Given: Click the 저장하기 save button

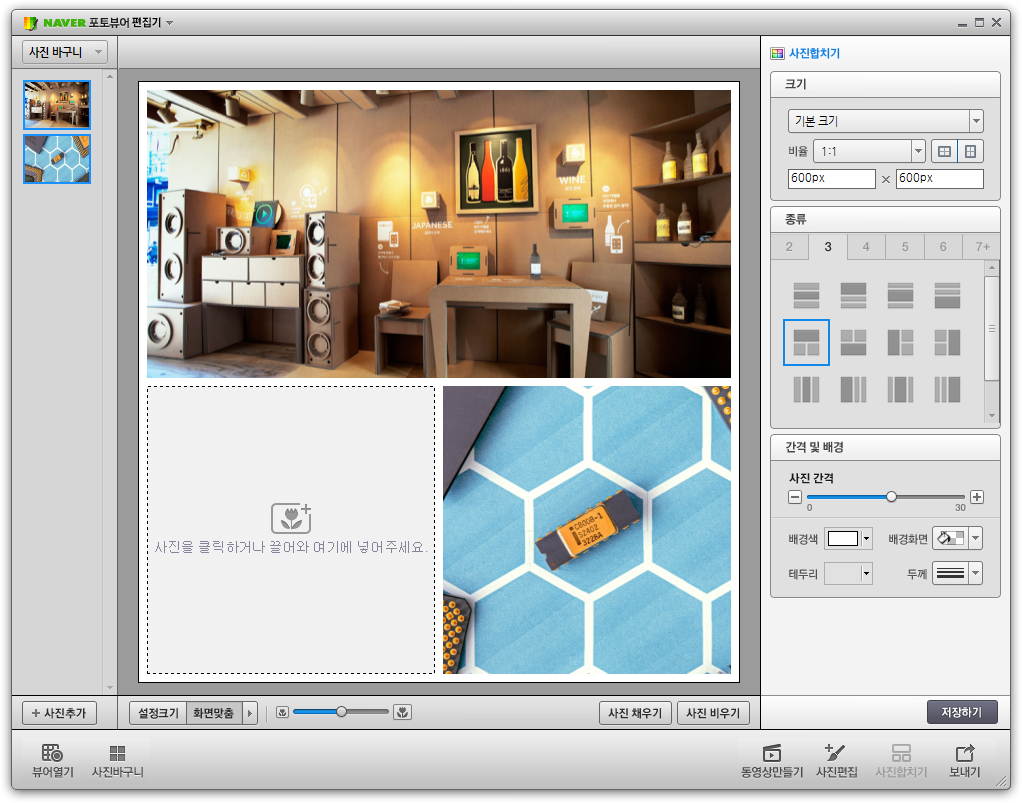Looking at the screenshot, I should (x=962, y=712).
